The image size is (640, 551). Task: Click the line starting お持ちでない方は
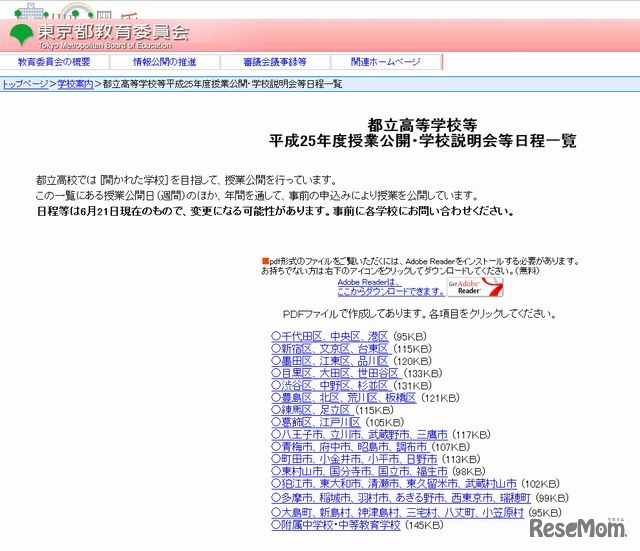pos(400,271)
